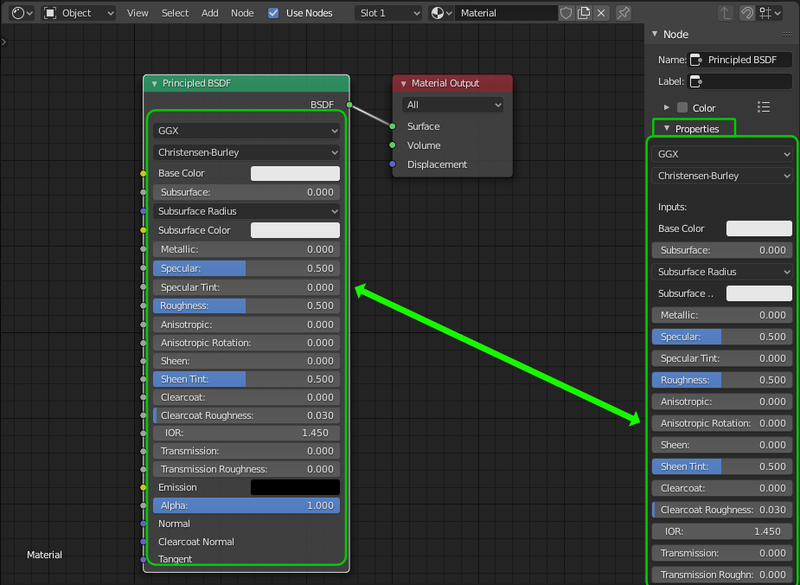Edit the Name field showing Principled BSDF
800x585 pixels.
pyautogui.click(x=740, y=60)
